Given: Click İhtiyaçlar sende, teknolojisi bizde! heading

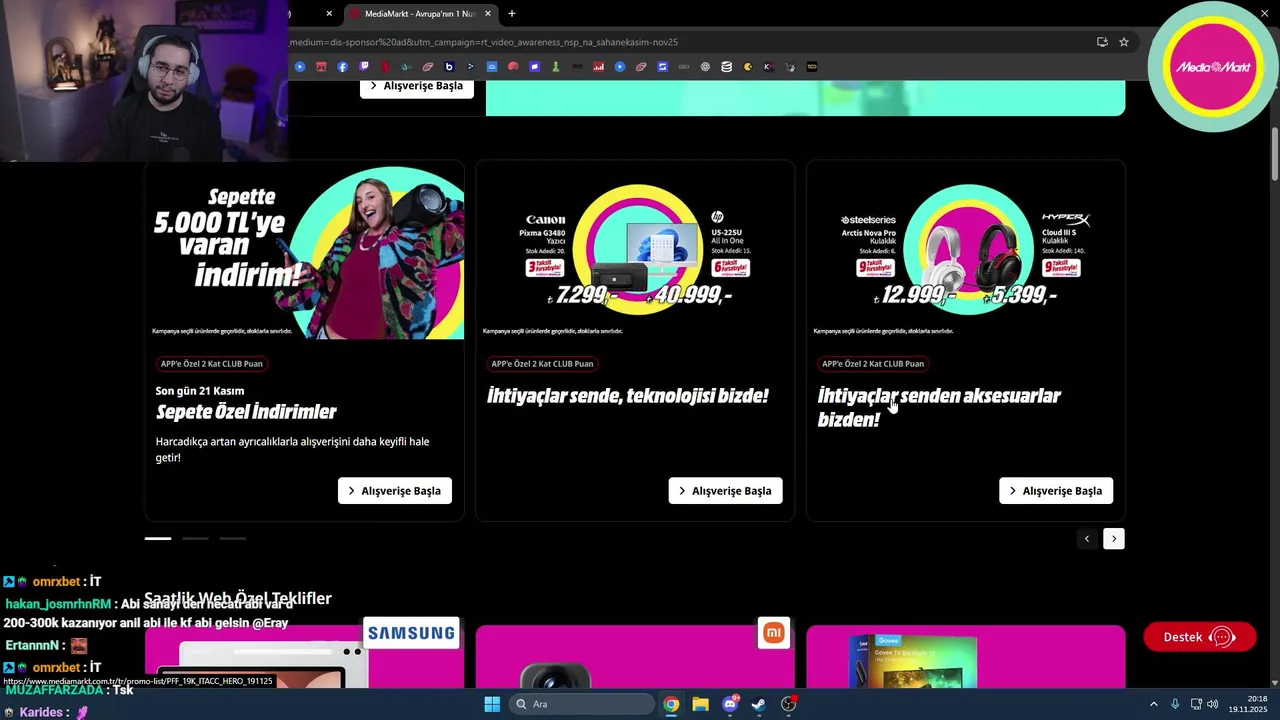Looking at the screenshot, I should click(627, 396).
